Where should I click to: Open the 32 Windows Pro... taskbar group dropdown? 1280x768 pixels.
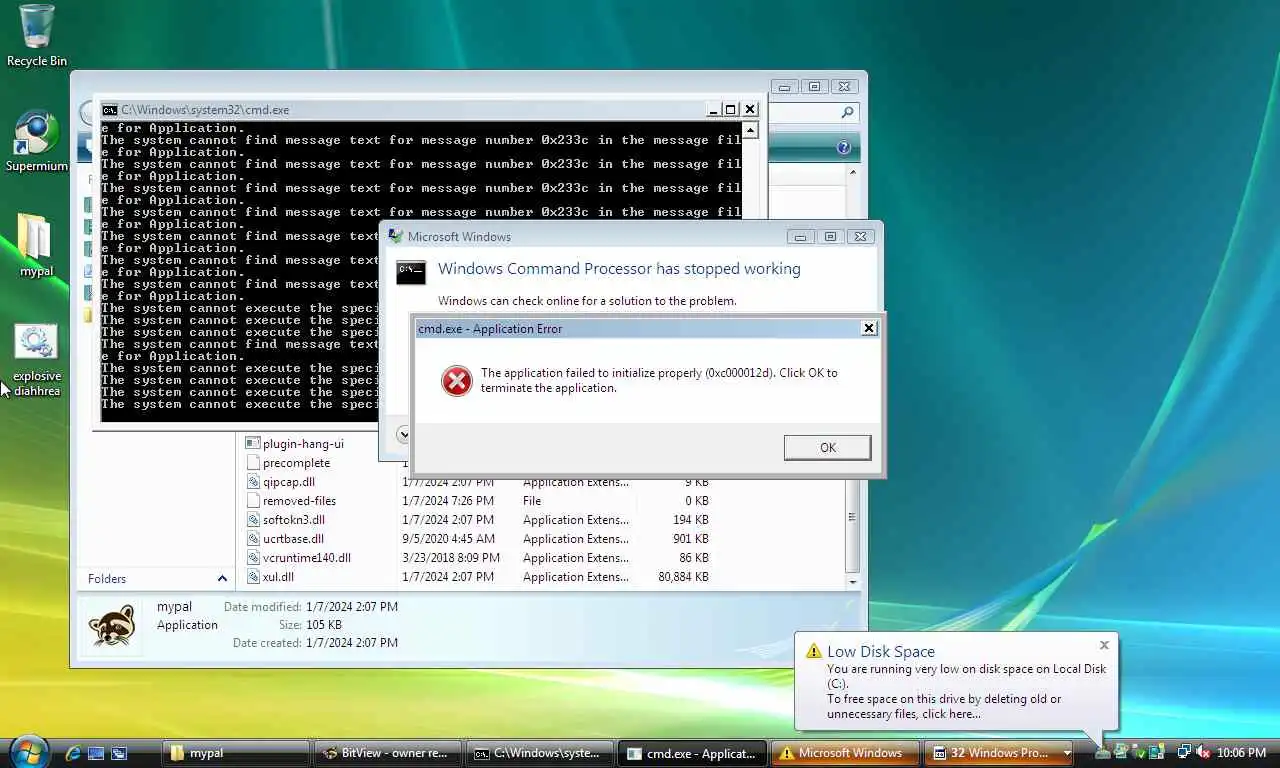(x=1067, y=753)
